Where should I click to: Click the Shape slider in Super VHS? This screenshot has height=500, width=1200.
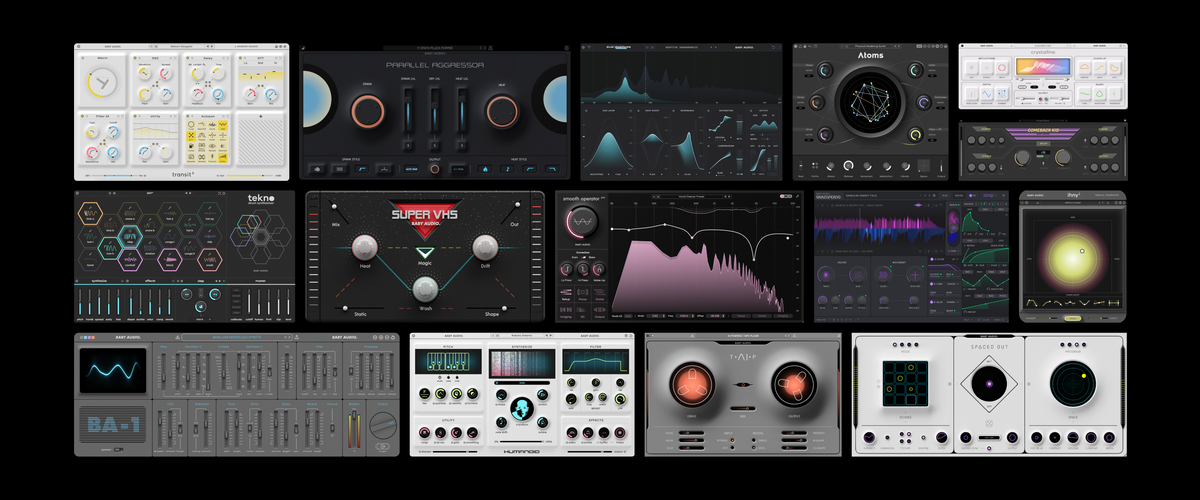491,308
